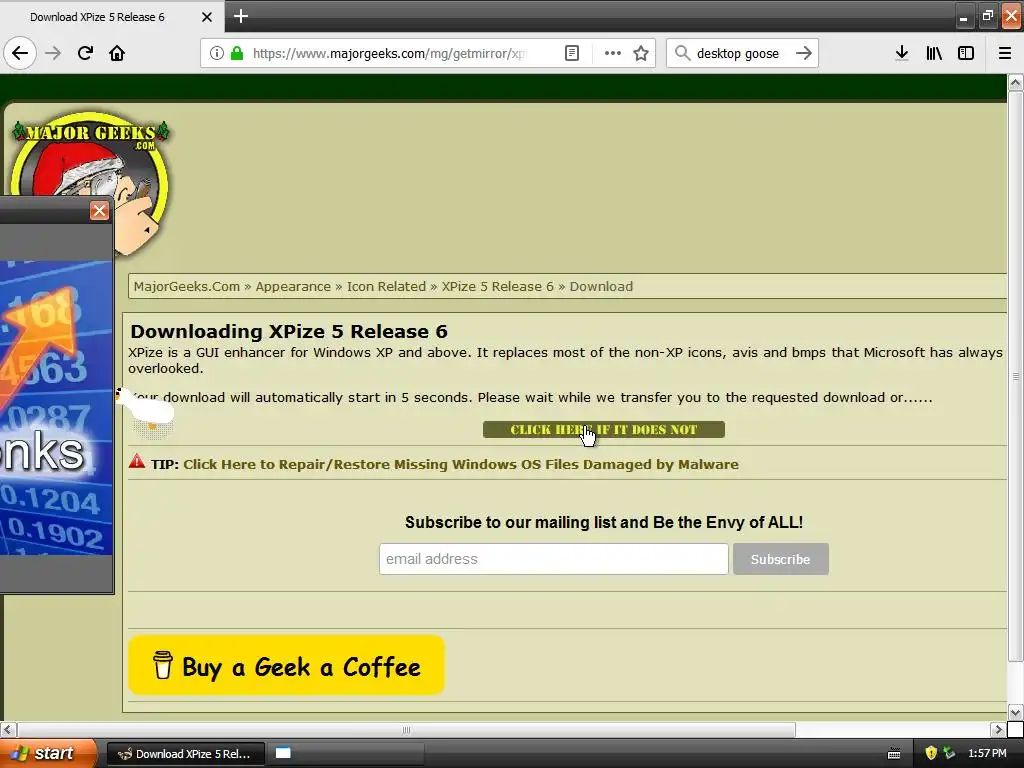1024x768 pixels.
Task: Click the network connection tray icon
Action: (950, 754)
